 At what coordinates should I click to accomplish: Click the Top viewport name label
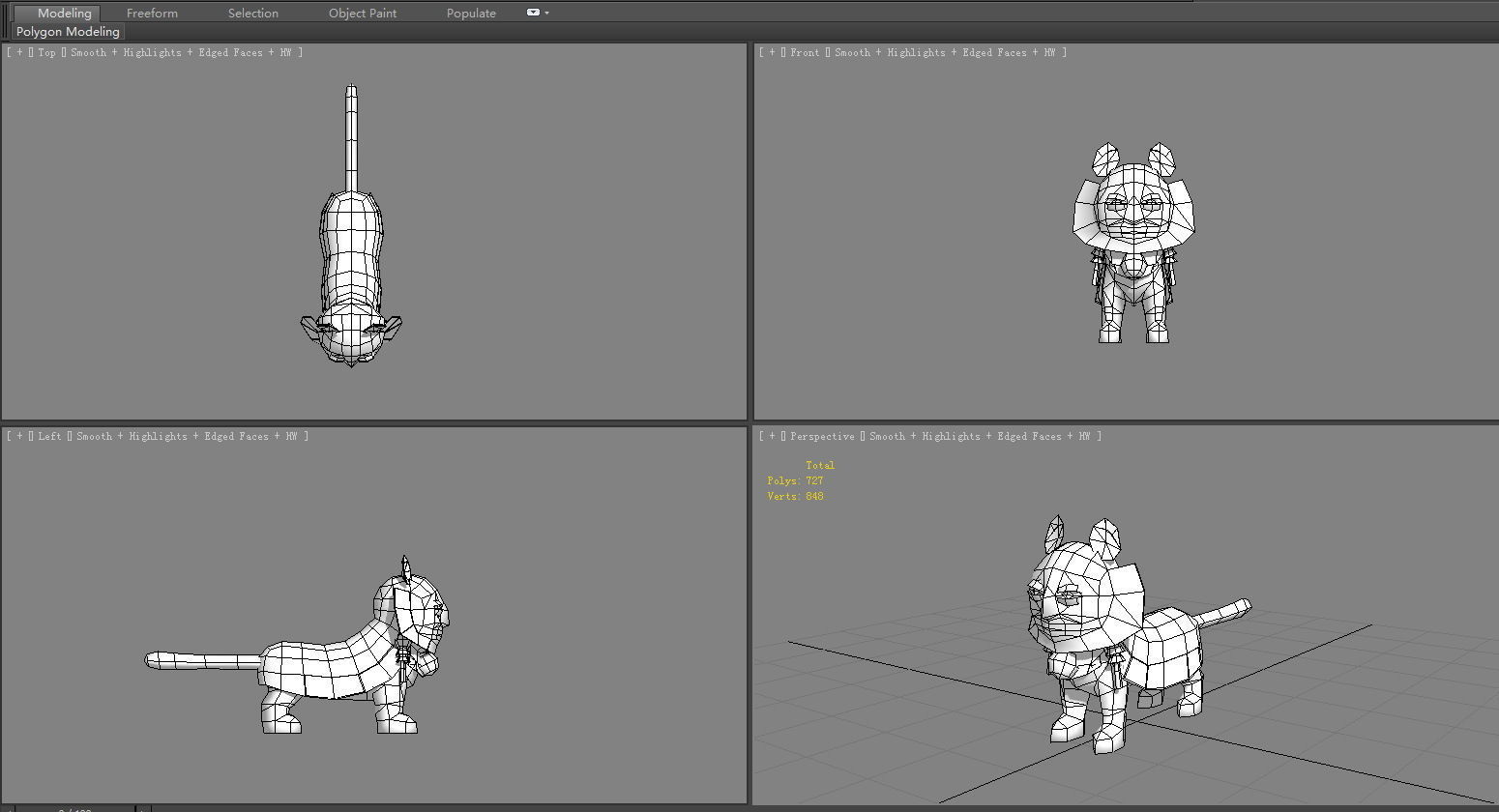tap(47, 52)
